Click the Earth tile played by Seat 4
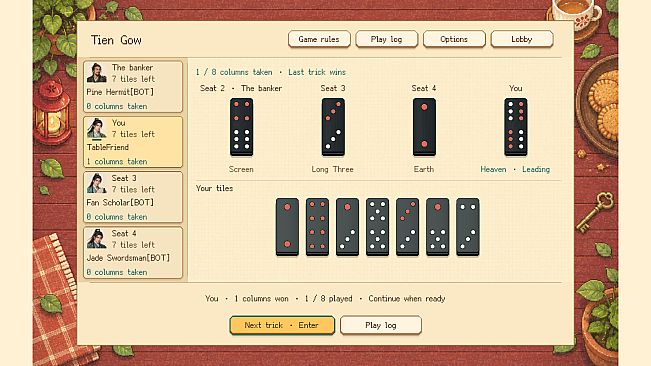 tap(424, 127)
